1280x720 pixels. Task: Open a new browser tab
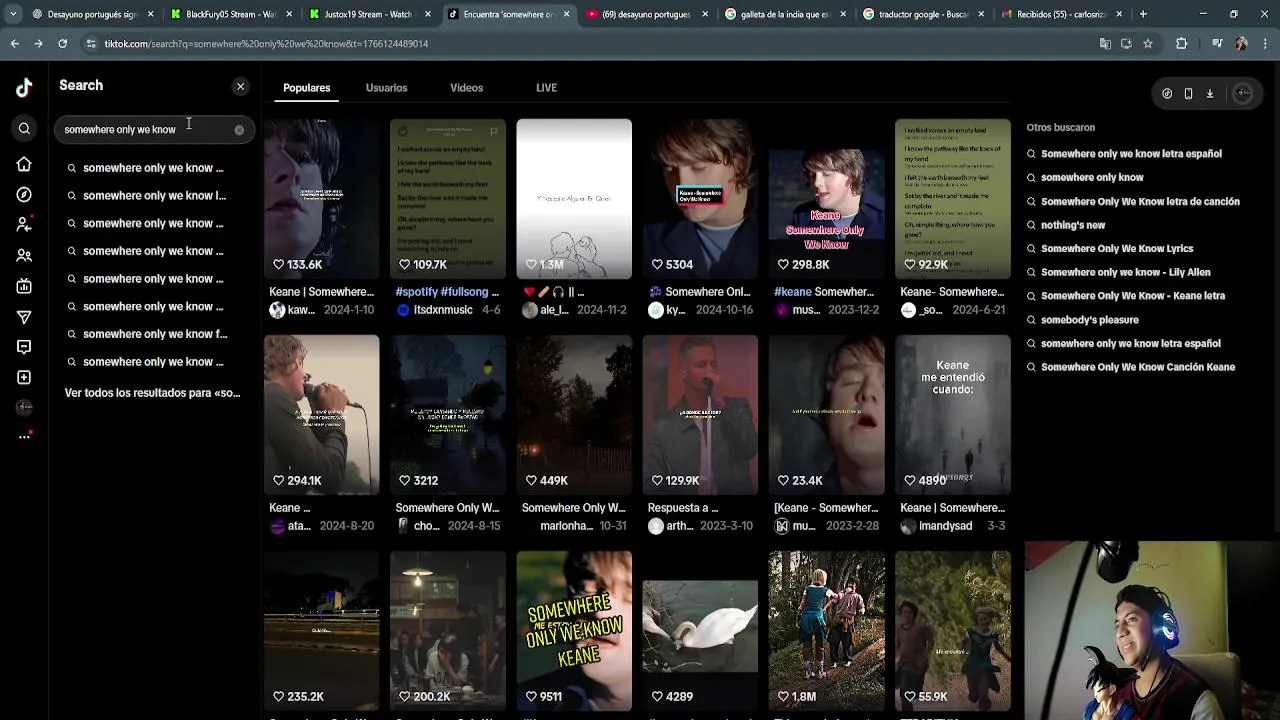tap(1143, 14)
